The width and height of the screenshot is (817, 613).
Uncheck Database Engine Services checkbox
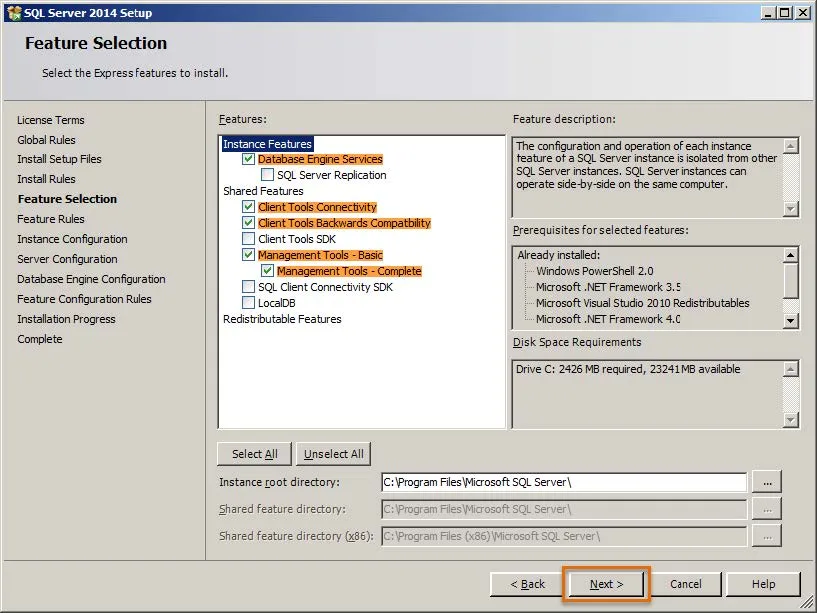(x=249, y=159)
